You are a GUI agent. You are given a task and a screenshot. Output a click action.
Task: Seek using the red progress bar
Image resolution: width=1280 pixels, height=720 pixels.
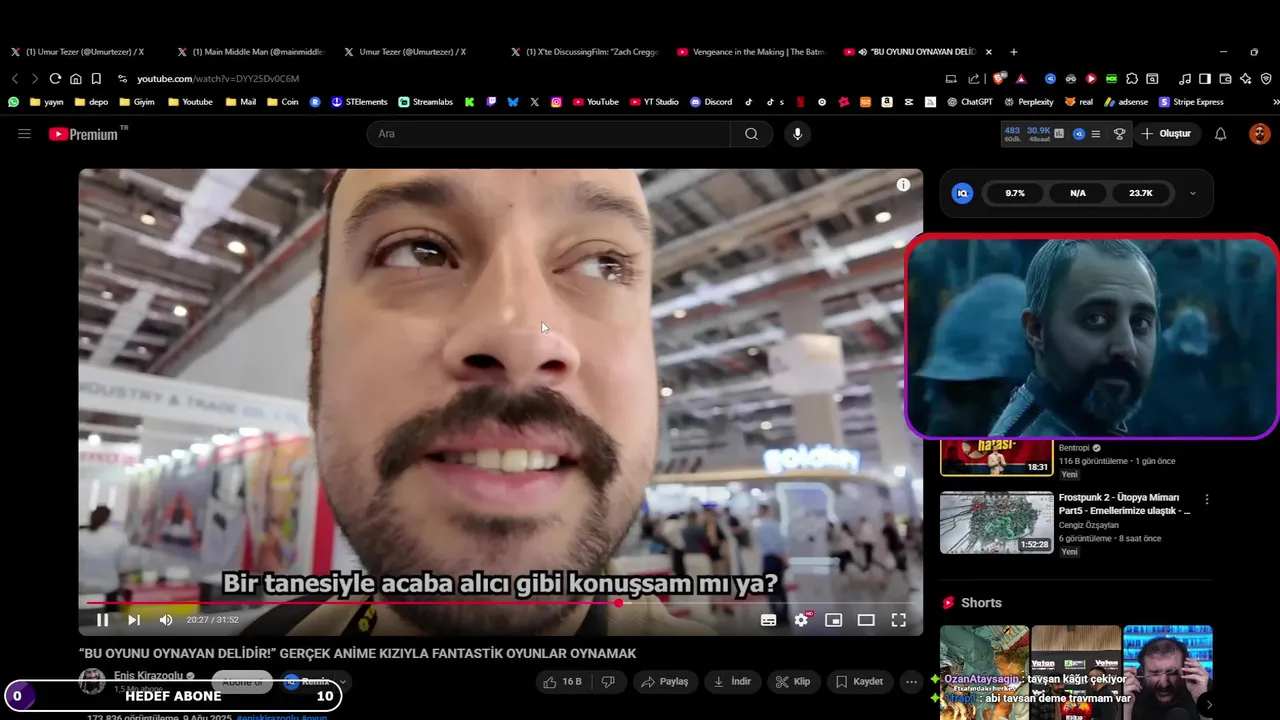[500, 603]
